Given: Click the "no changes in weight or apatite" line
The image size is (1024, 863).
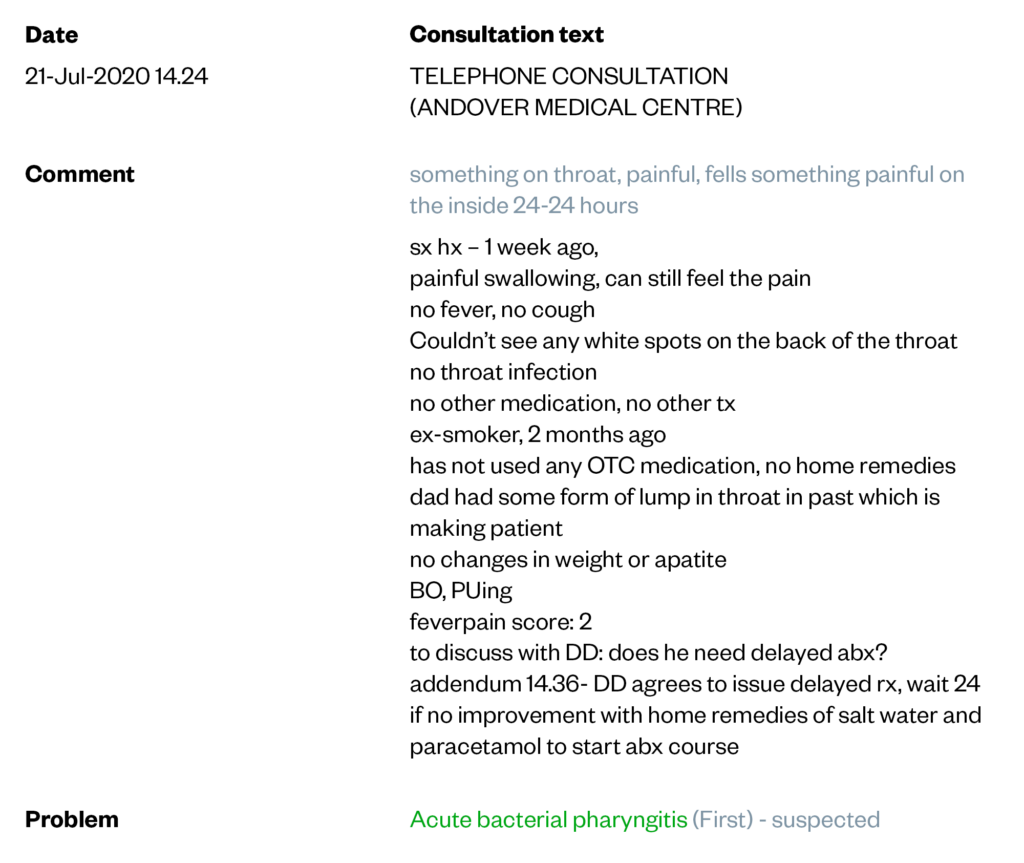Looking at the screenshot, I should point(567,559).
